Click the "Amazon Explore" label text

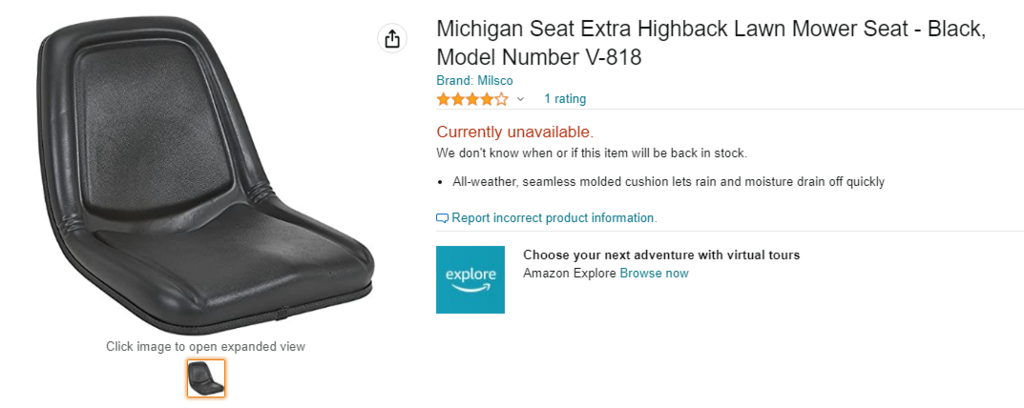tap(569, 273)
